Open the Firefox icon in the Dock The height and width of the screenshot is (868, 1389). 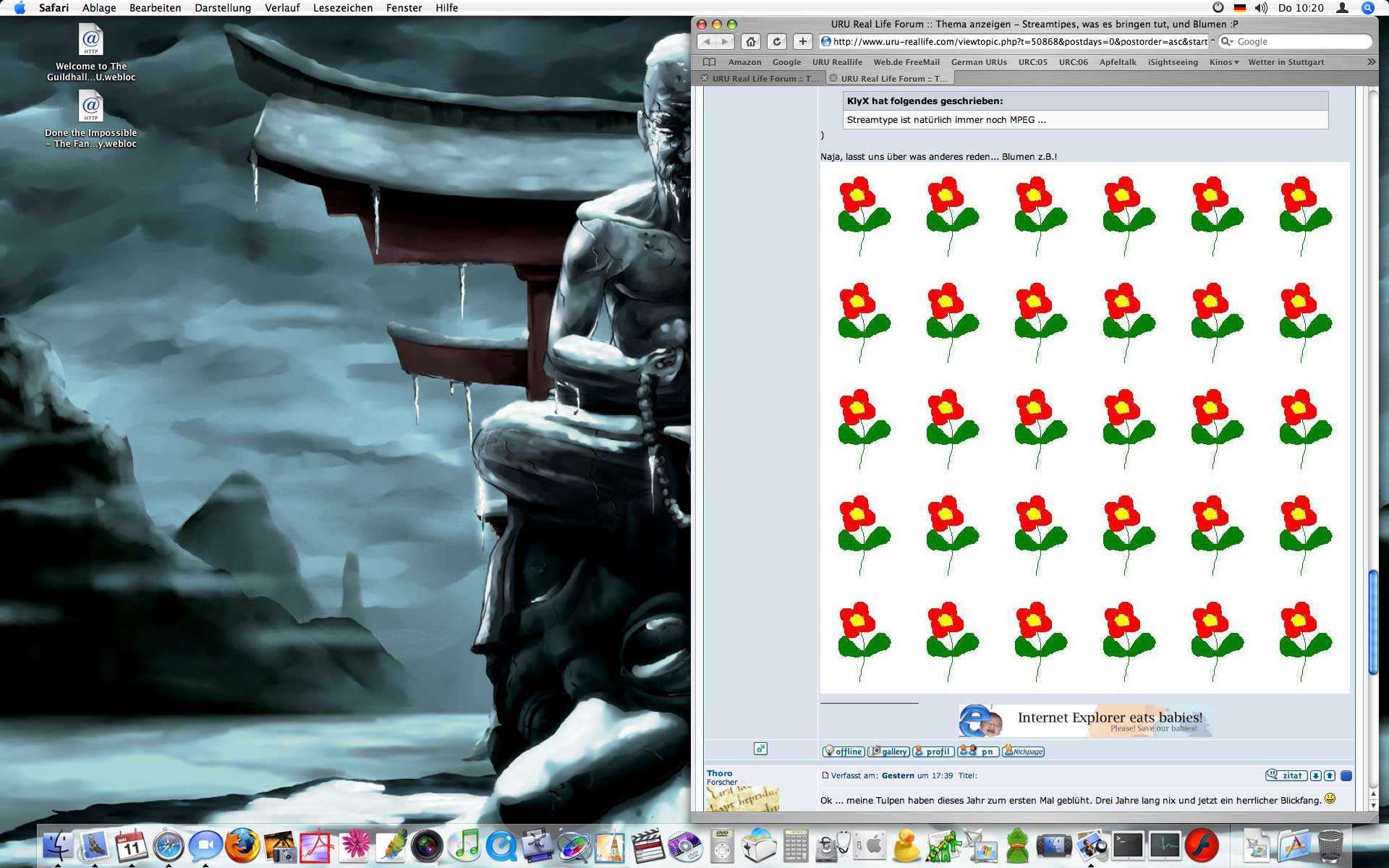pos(242,845)
